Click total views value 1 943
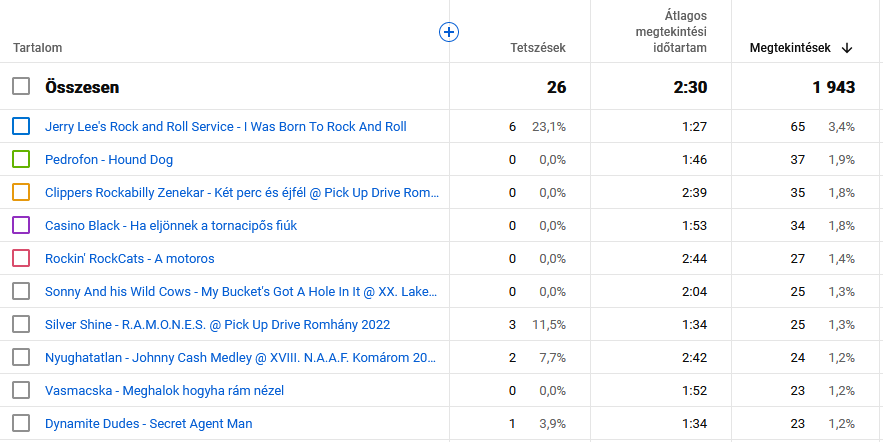Viewport: 883px width, 442px height. [833, 87]
